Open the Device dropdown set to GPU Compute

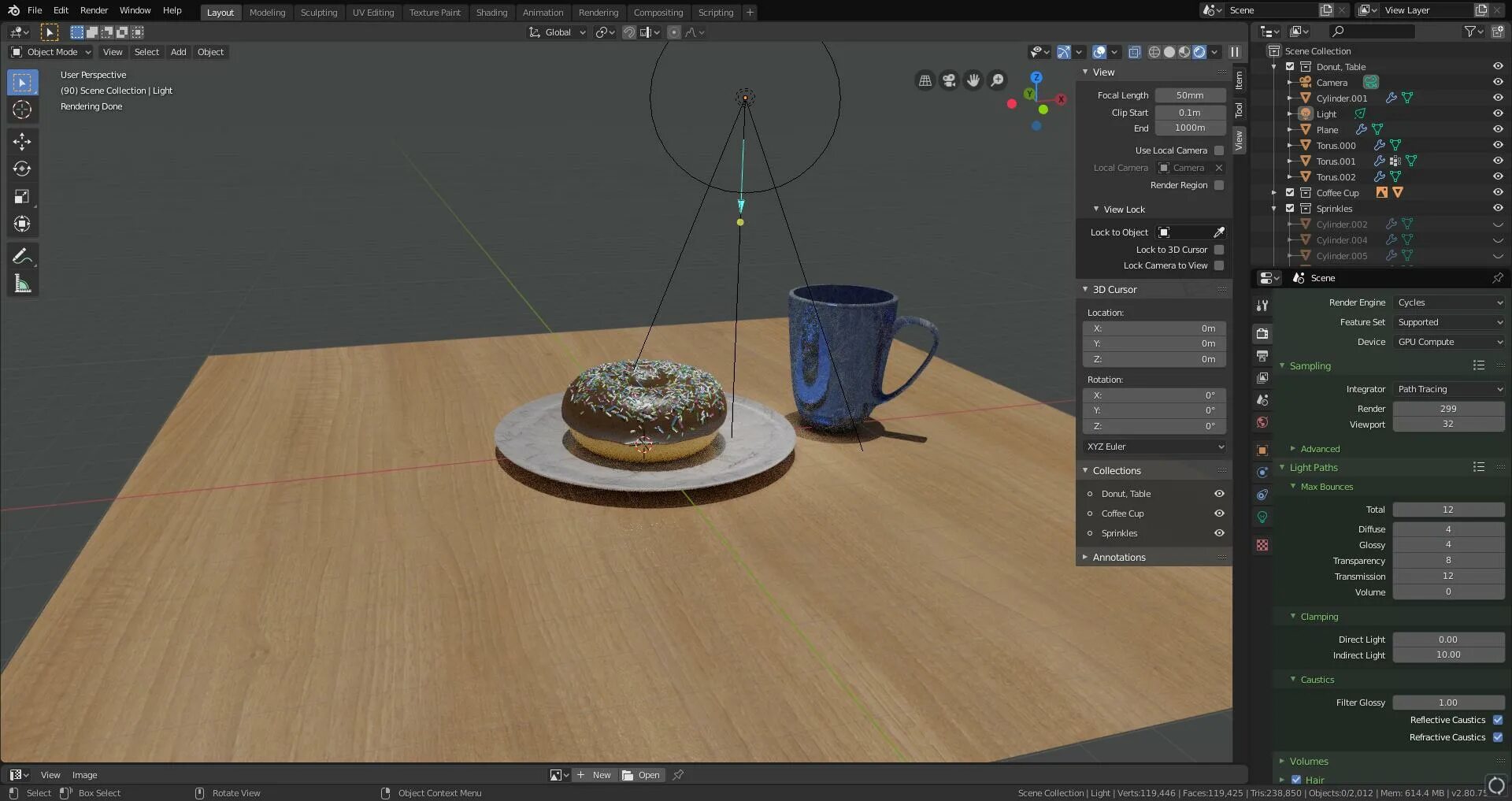[1449, 342]
